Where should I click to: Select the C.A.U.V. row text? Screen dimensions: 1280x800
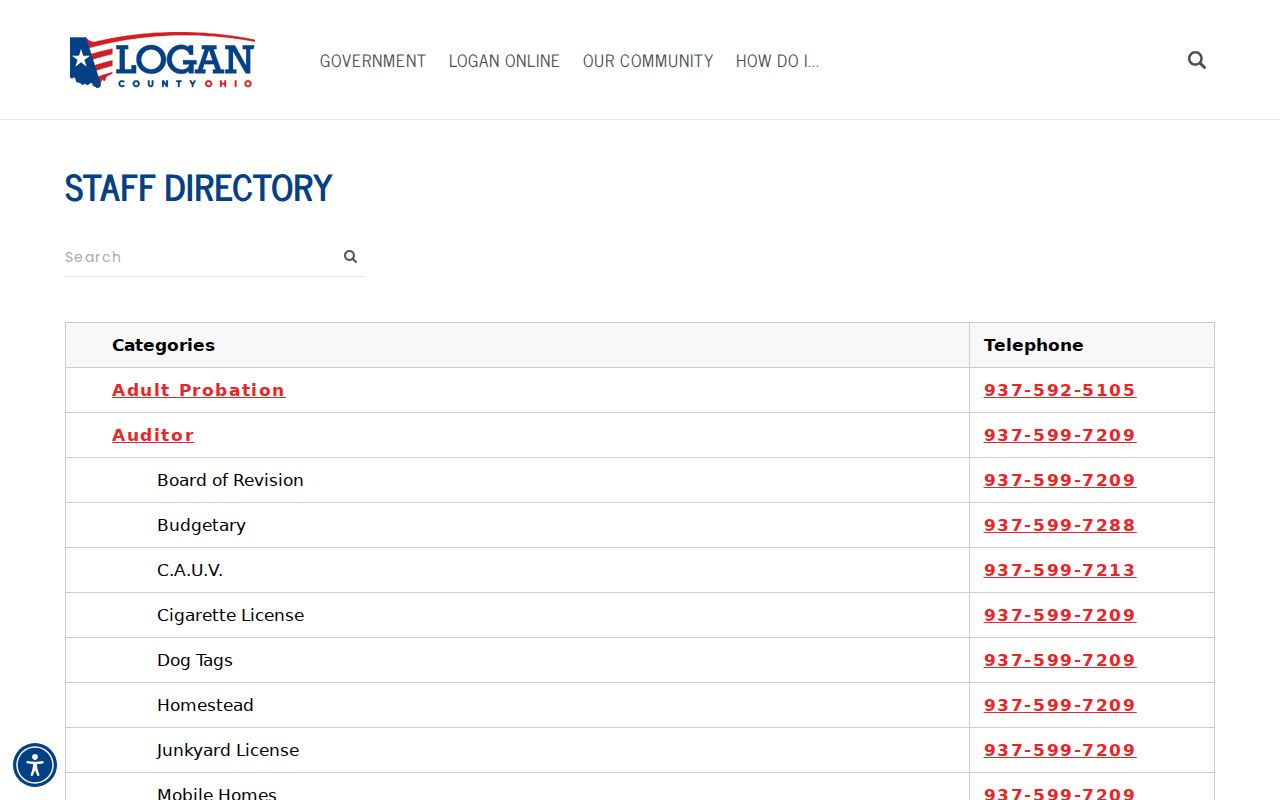click(x=190, y=570)
